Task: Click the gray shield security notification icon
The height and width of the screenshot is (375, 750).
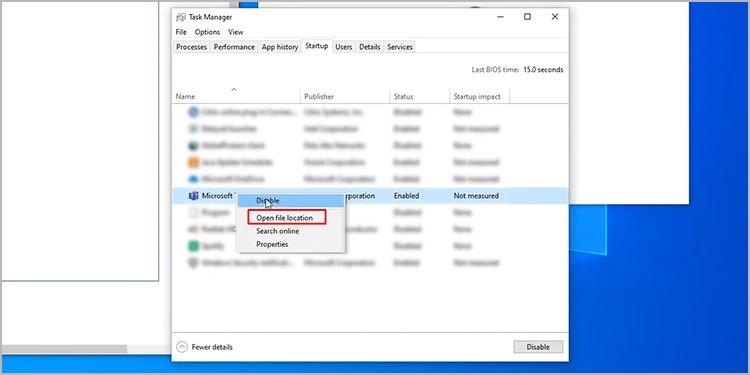Action: click(193, 263)
